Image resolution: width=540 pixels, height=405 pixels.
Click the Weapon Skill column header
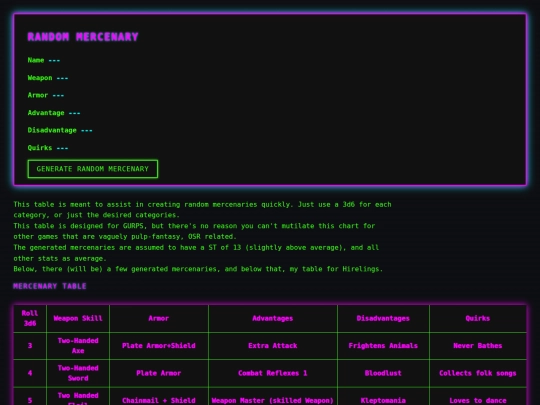click(78, 318)
